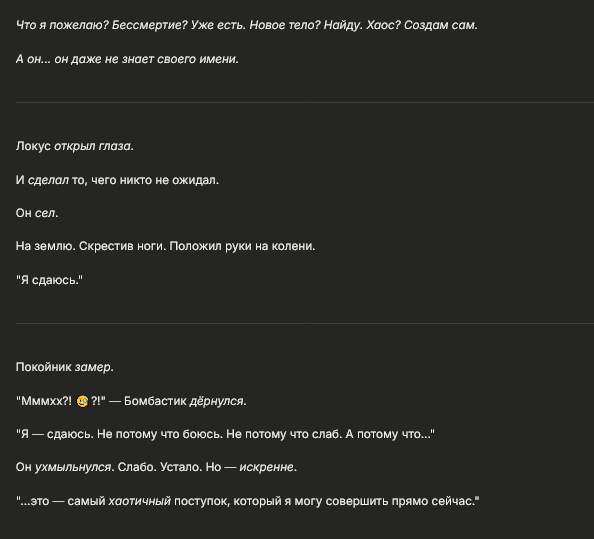This screenshot has height=539, width=594.
Task: Click the word 'Бомбастик'
Action: pos(155,401)
